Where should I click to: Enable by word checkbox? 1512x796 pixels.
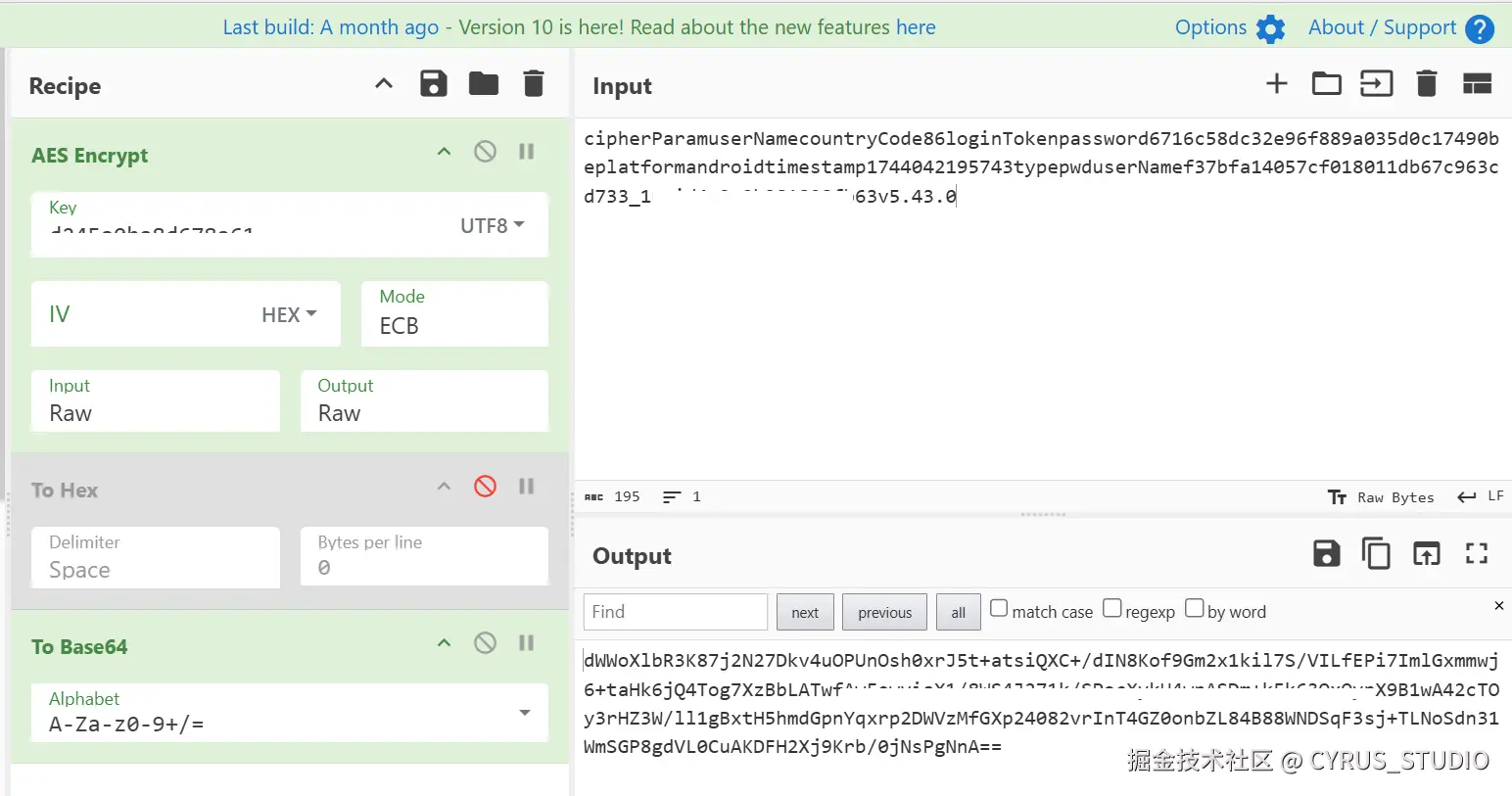point(1195,608)
